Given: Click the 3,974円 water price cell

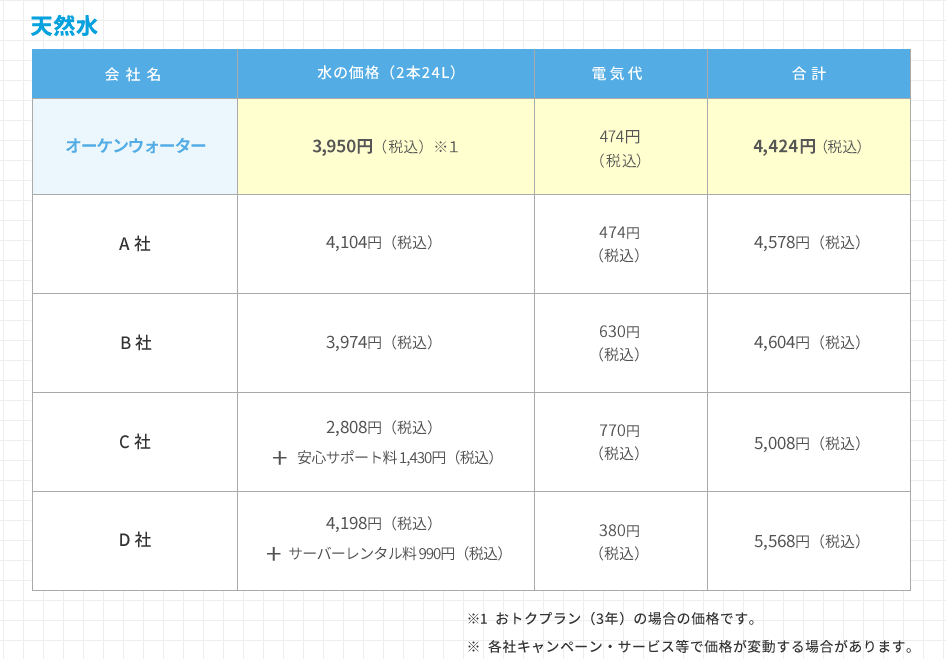Looking at the screenshot, I should pyautogui.click(x=386, y=343).
